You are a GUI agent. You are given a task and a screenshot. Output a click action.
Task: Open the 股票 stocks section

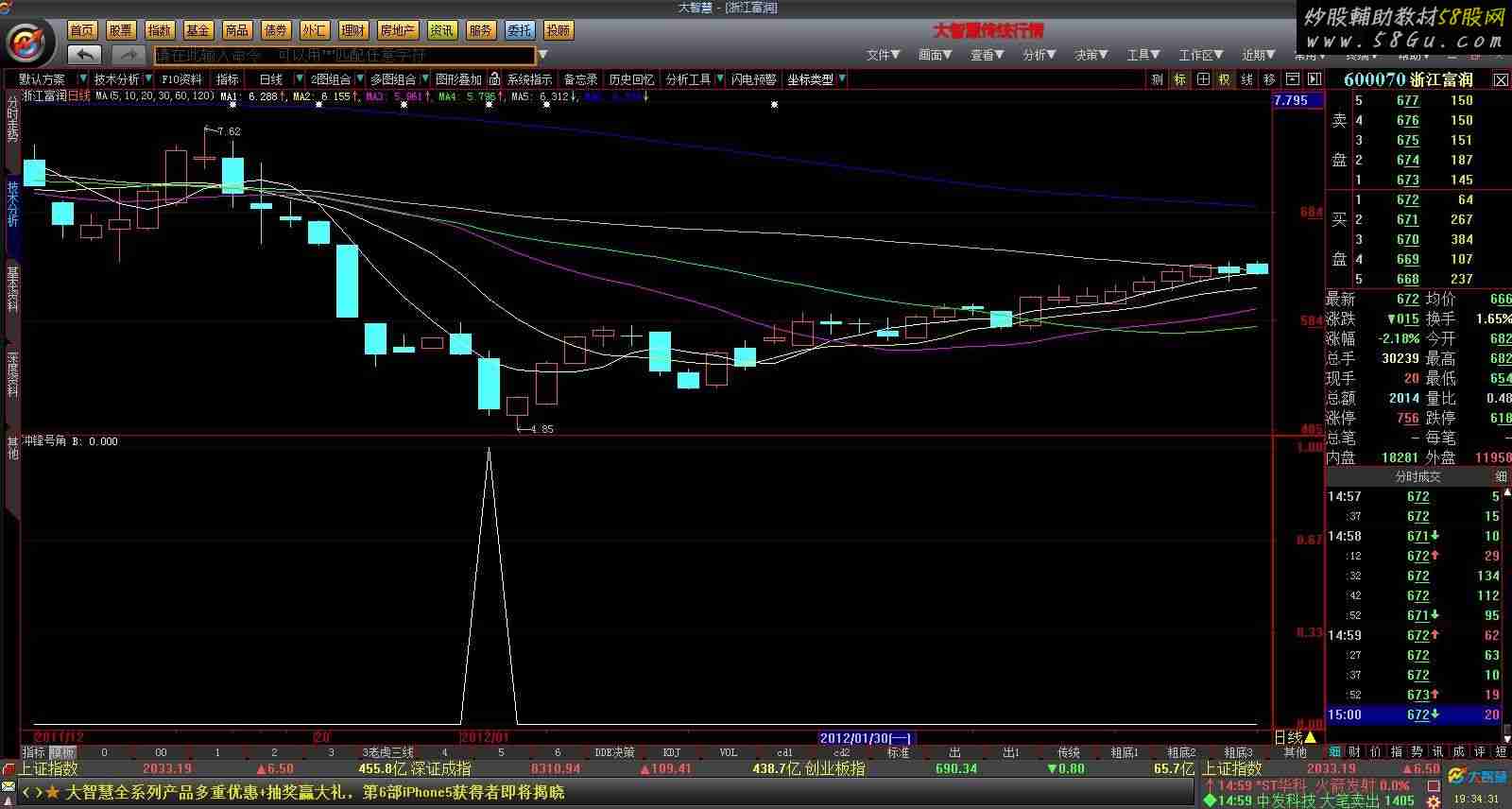click(121, 30)
